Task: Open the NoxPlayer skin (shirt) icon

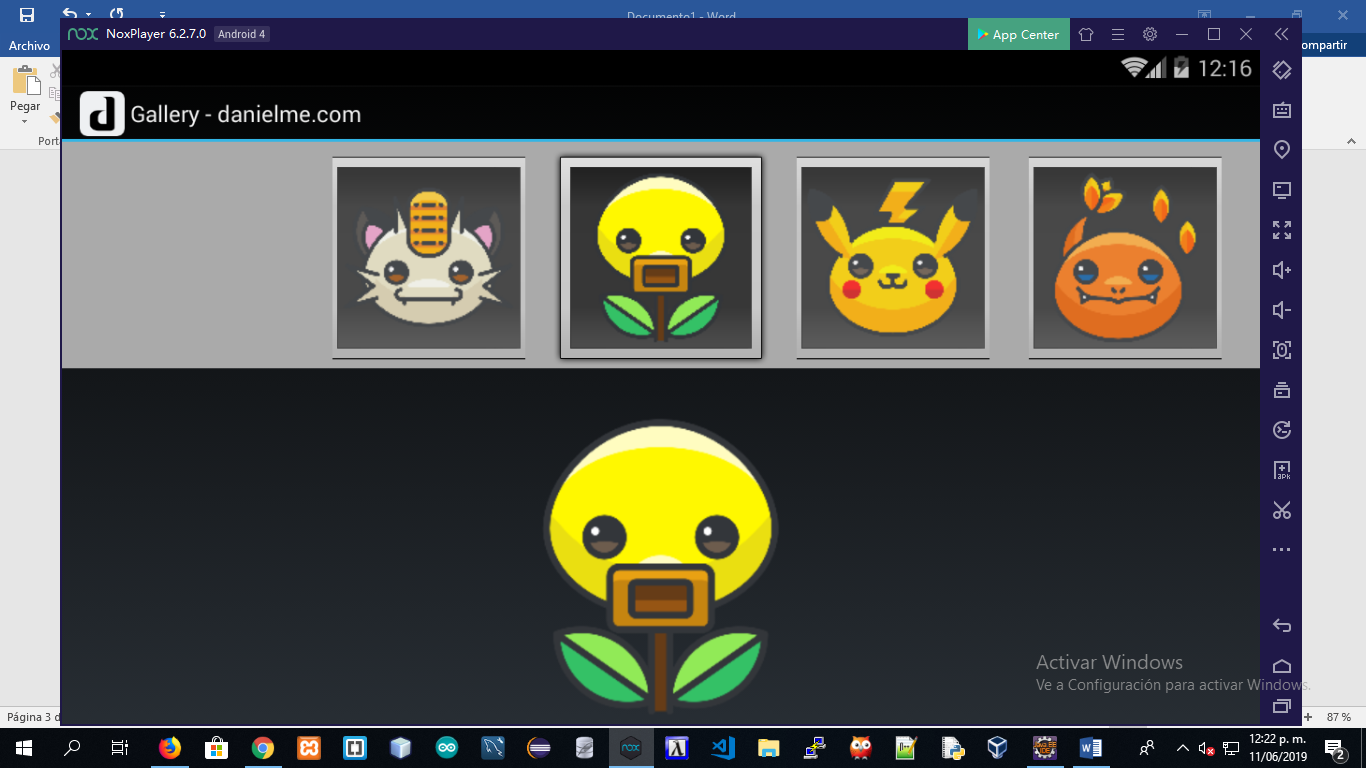Action: pyautogui.click(x=1086, y=34)
